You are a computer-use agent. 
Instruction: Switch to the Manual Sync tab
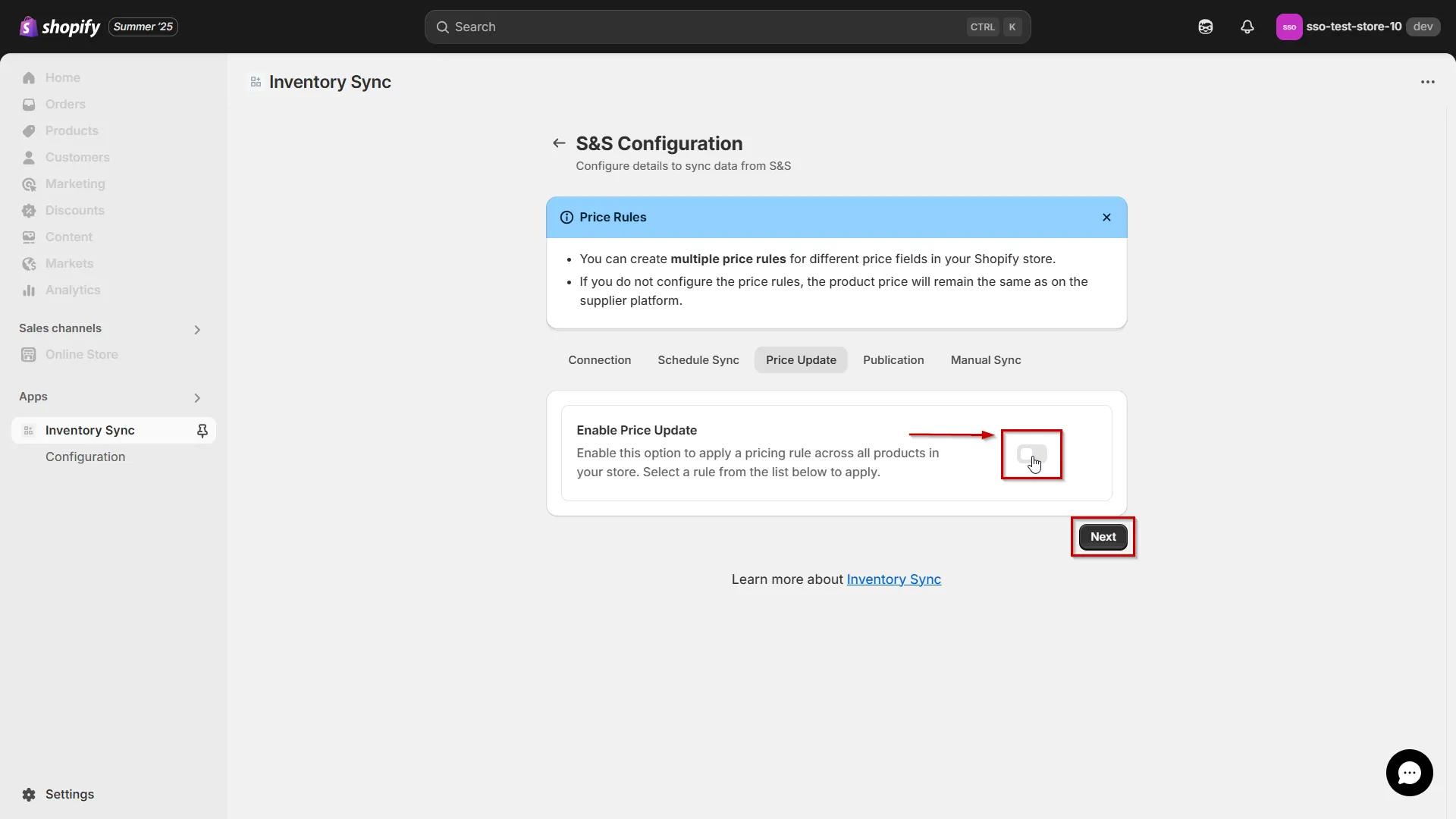pyautogui.click(x=986, y=360)
